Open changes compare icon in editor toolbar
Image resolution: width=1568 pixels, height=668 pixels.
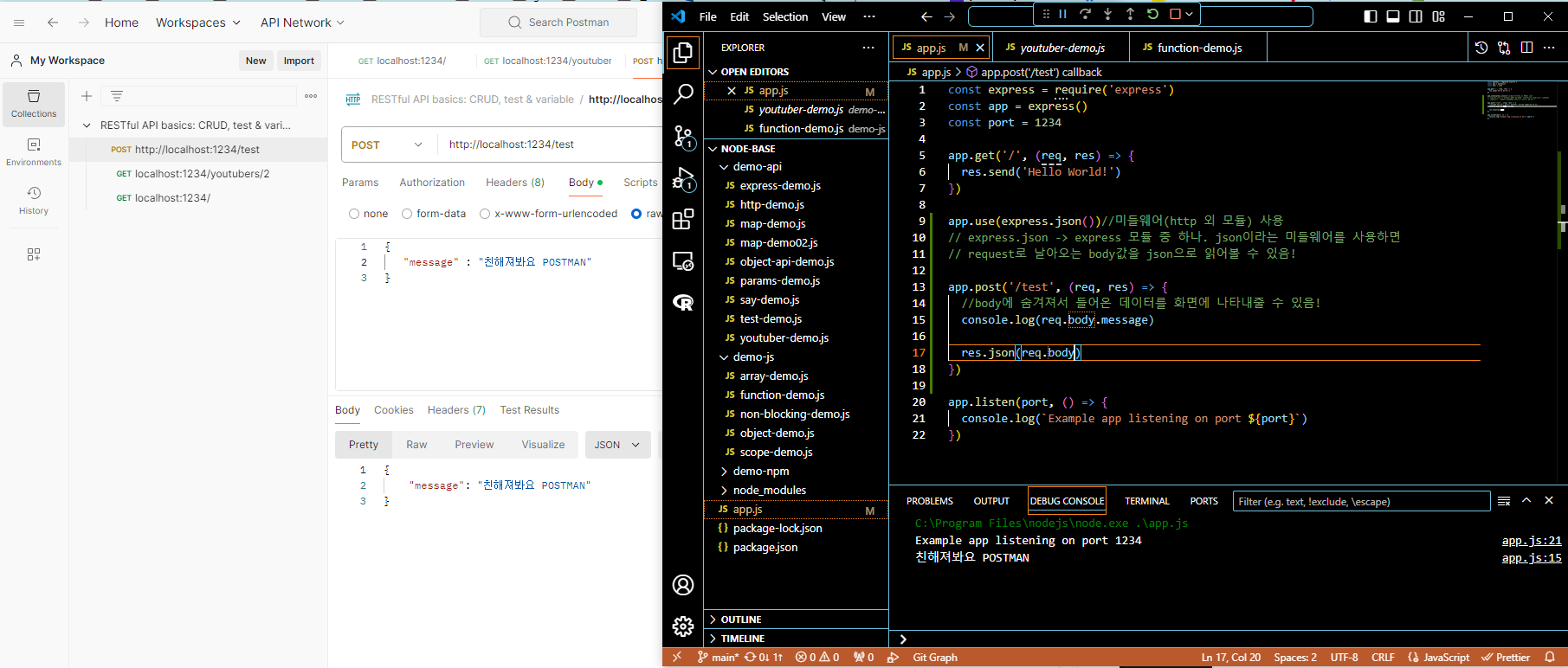pyautogui.click(x=1504, y=48)
